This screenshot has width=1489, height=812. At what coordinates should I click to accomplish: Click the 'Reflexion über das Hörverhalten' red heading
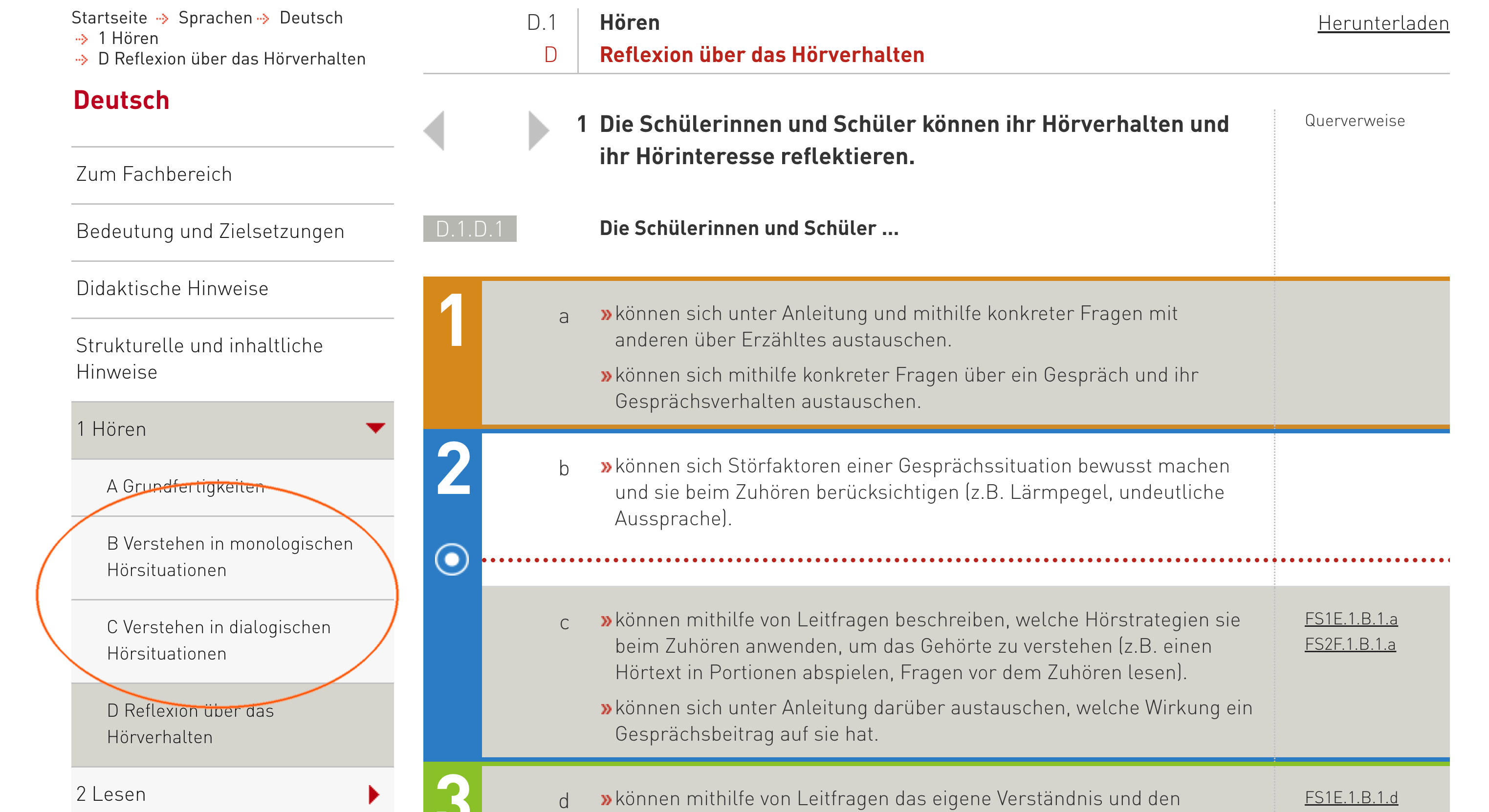pos(762,55)
